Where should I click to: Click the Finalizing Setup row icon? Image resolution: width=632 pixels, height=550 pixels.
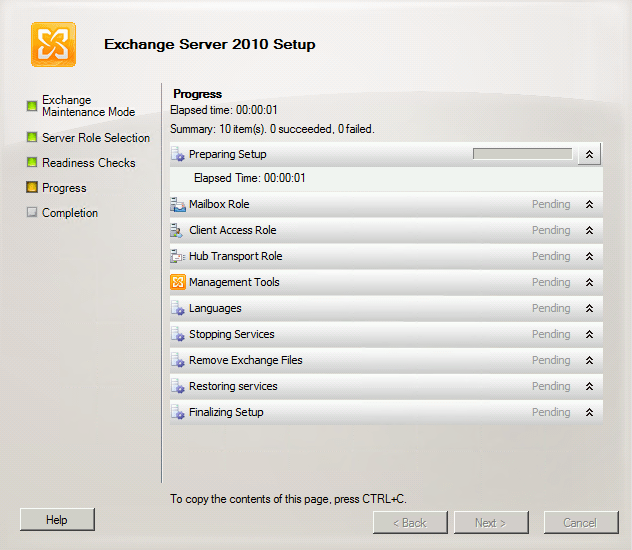[178, 412]
